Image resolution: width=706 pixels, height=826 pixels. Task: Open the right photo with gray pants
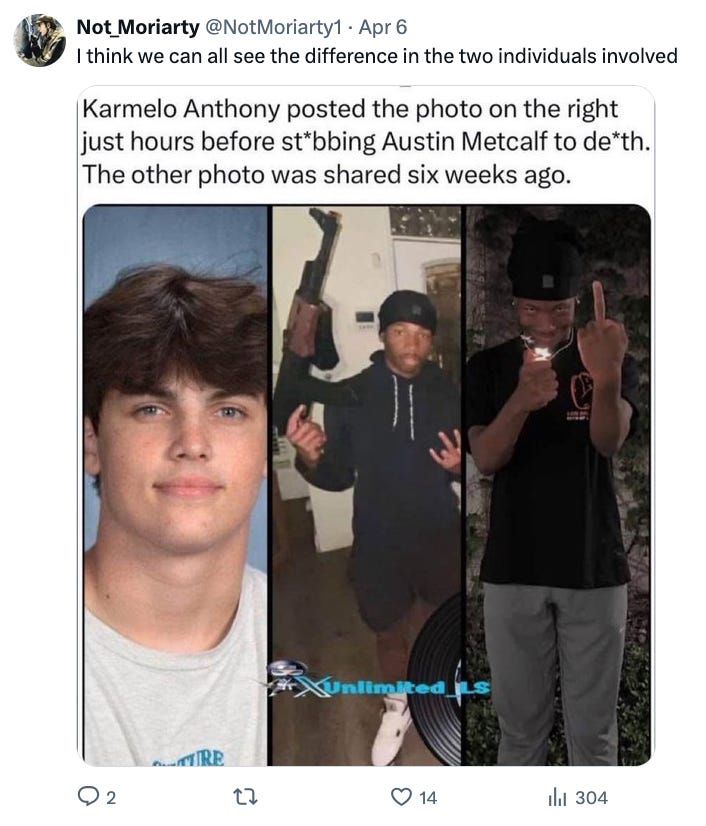click(558, 485)
